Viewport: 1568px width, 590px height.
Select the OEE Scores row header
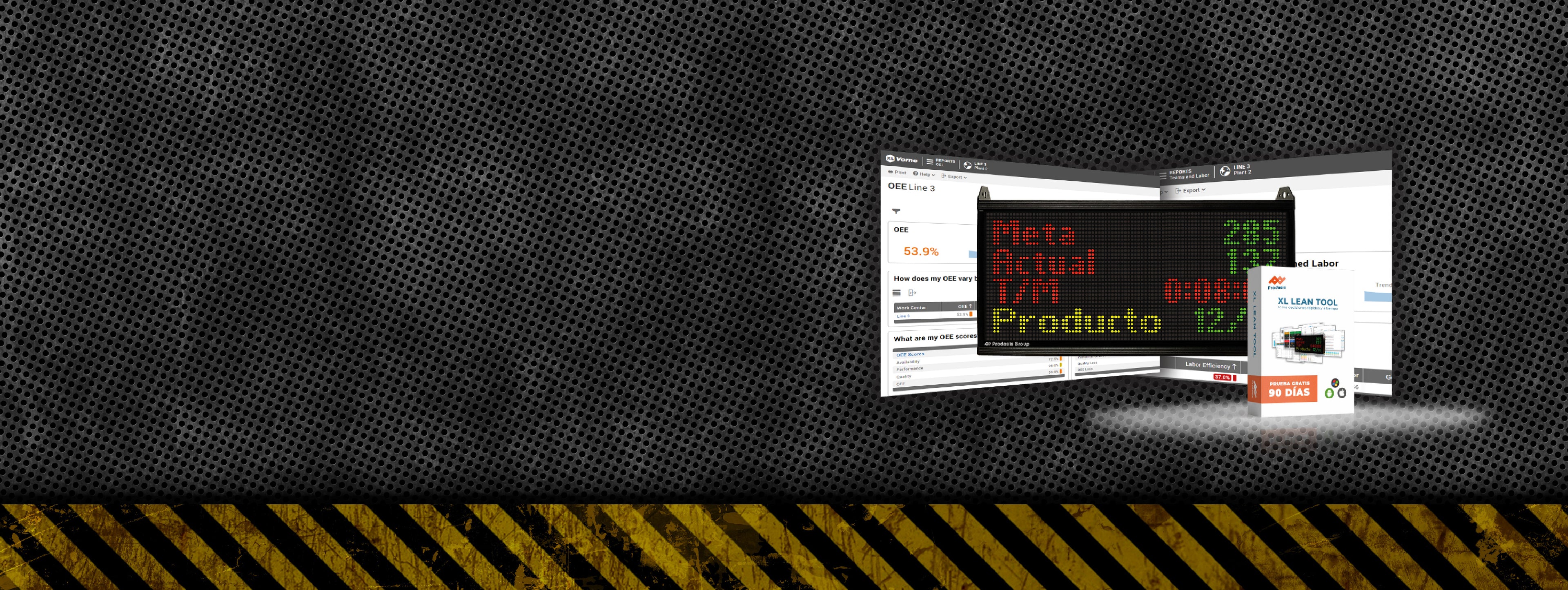tap(910, 354)
